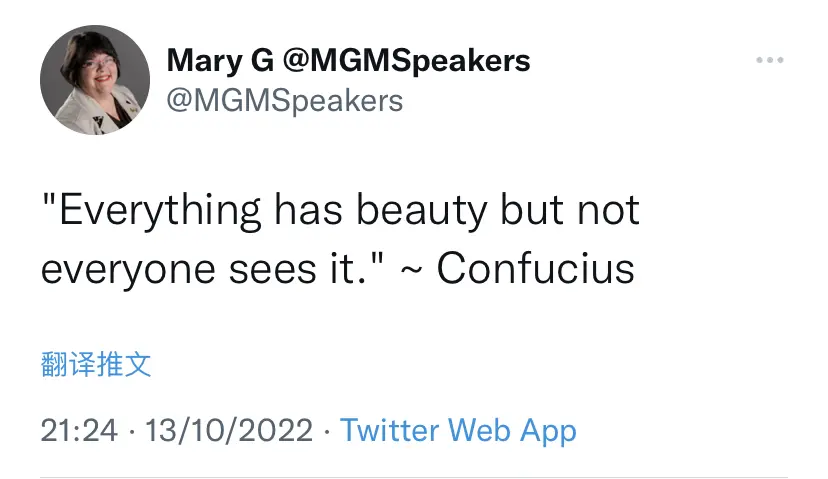Click the word Confucius in the tweet
The image size is (828, 479).
click(x=536, y=269)
